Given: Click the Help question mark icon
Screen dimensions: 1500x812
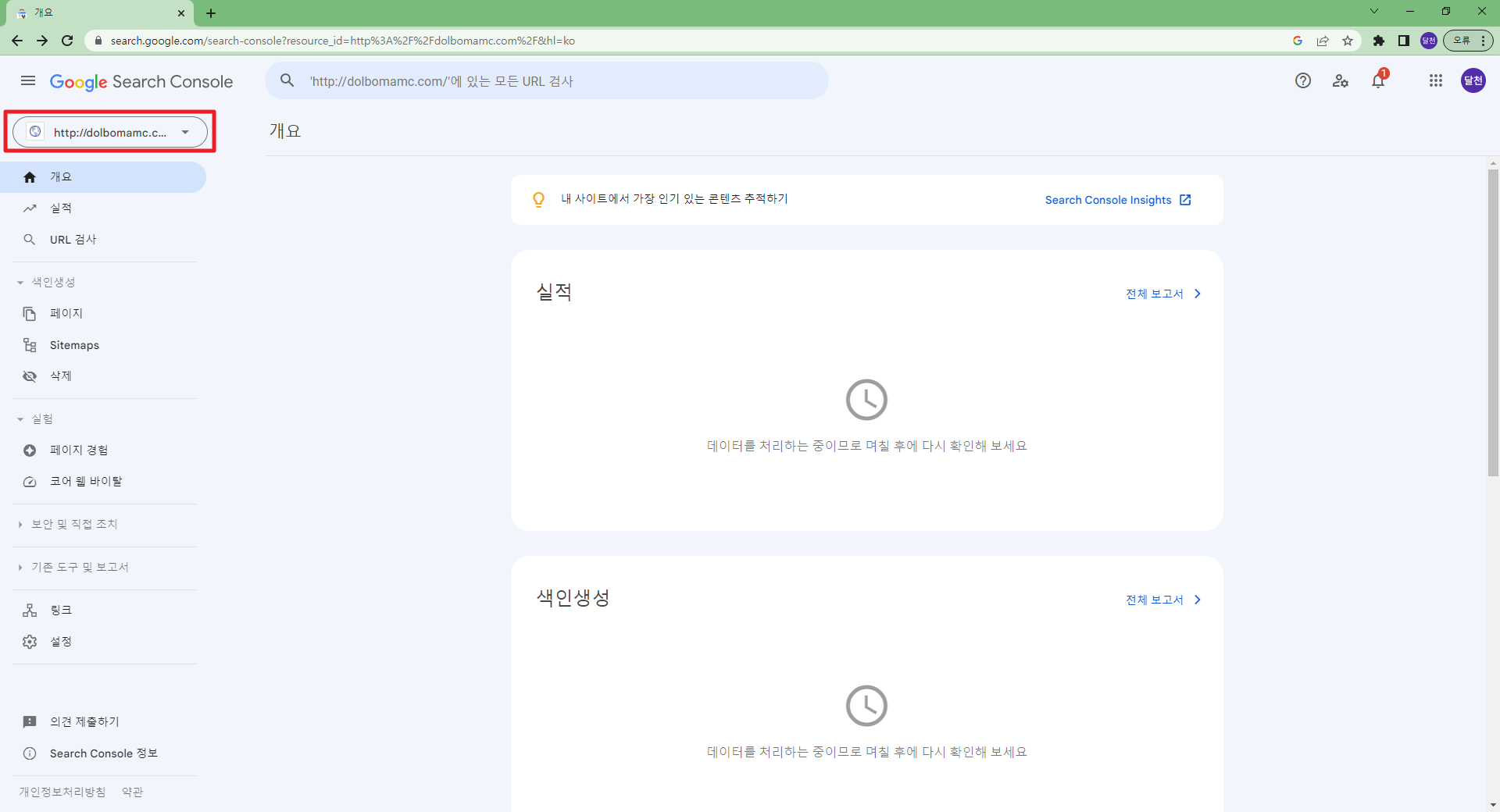Looking at the screenshot, I should [1302, 81].
